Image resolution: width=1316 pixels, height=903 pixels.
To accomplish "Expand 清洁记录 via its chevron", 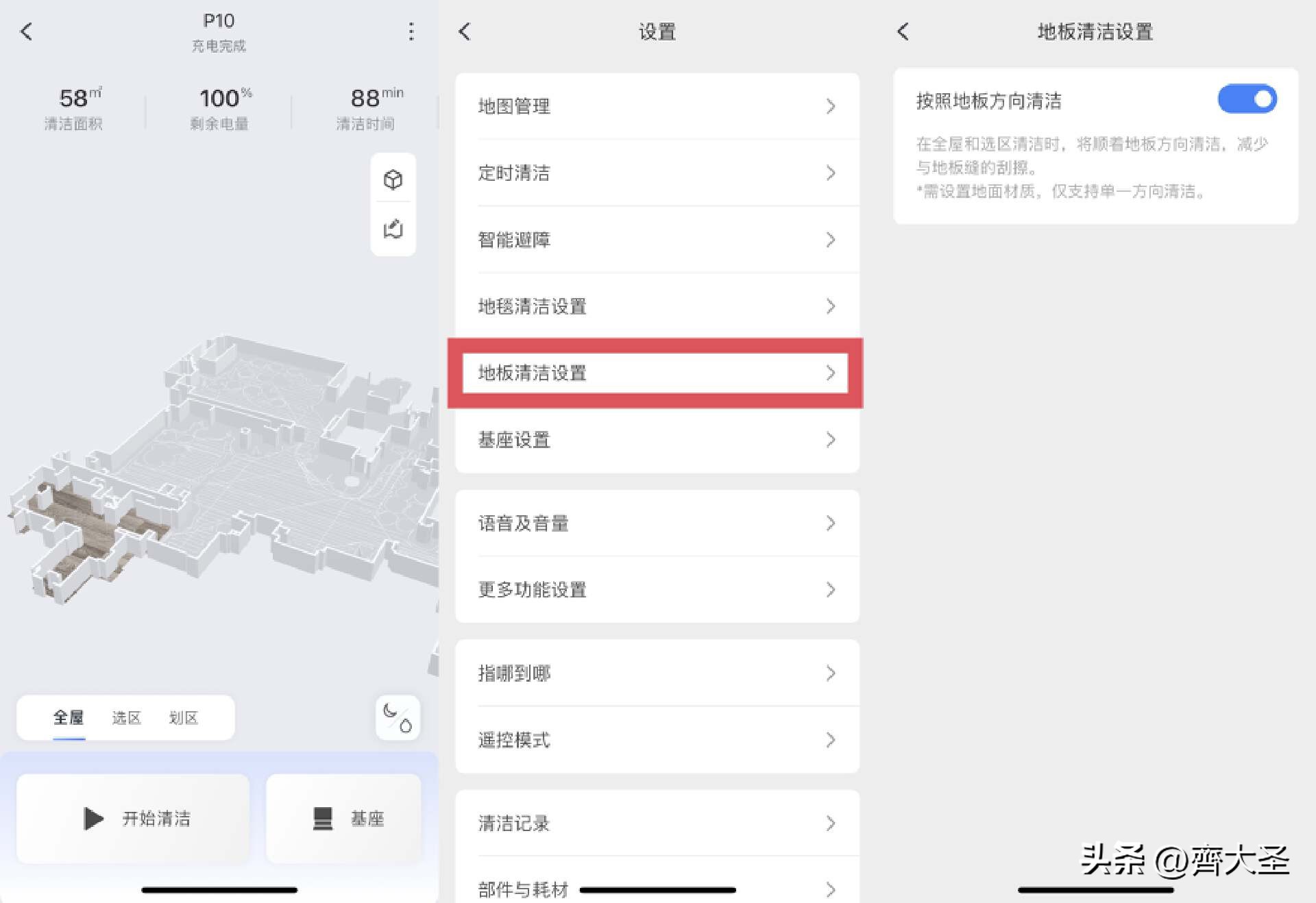I will tap(831, 823).
